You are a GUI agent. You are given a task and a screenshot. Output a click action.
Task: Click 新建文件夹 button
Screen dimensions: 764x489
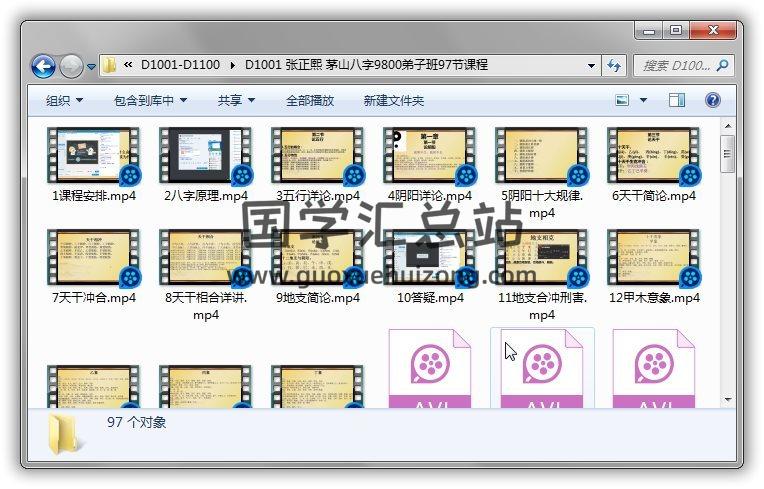click(394, 101)
